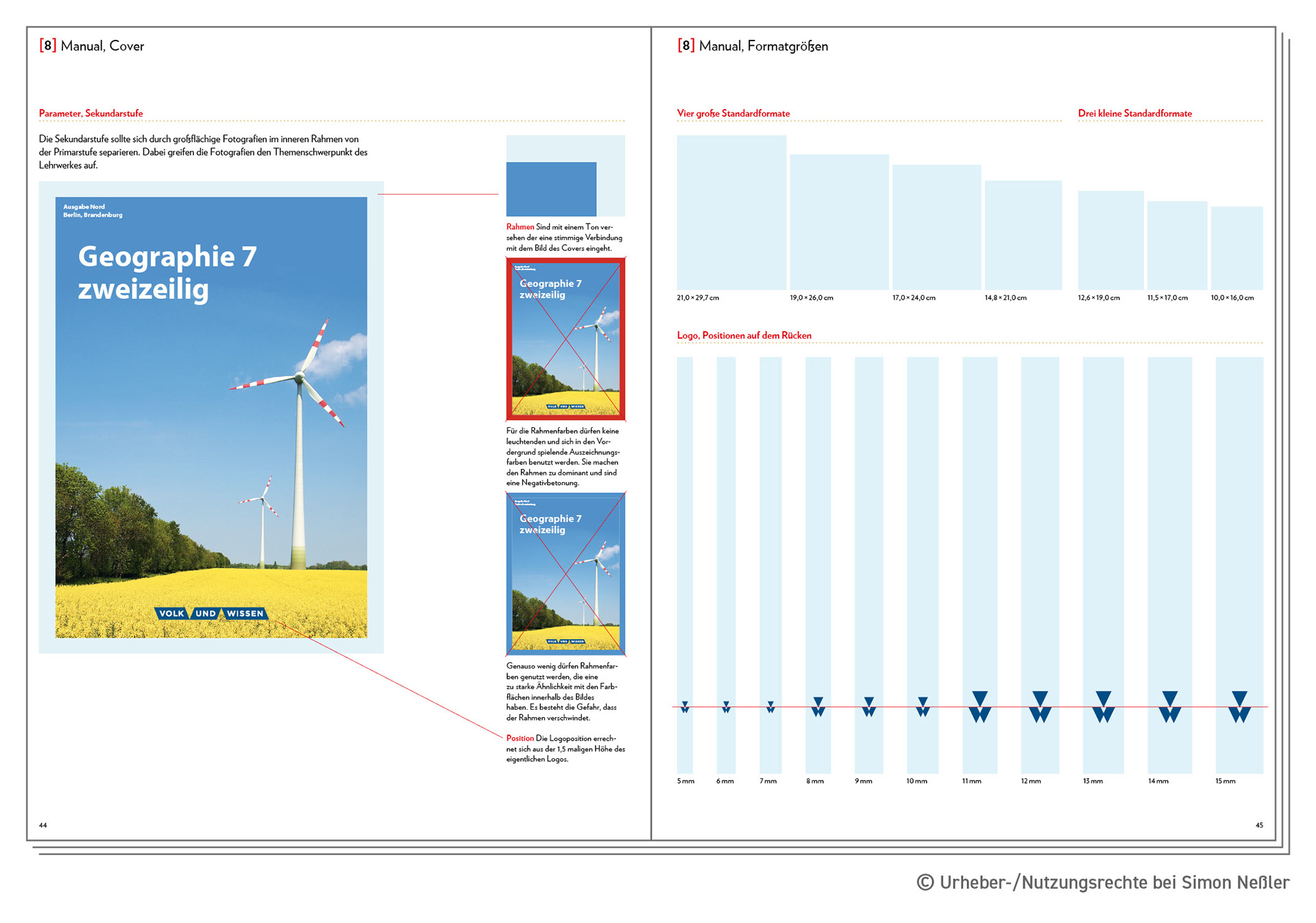The height and width of the screenshot is (923, 1316).
Task: Click the '15 mm' spine label
Action: (1225, 781)
